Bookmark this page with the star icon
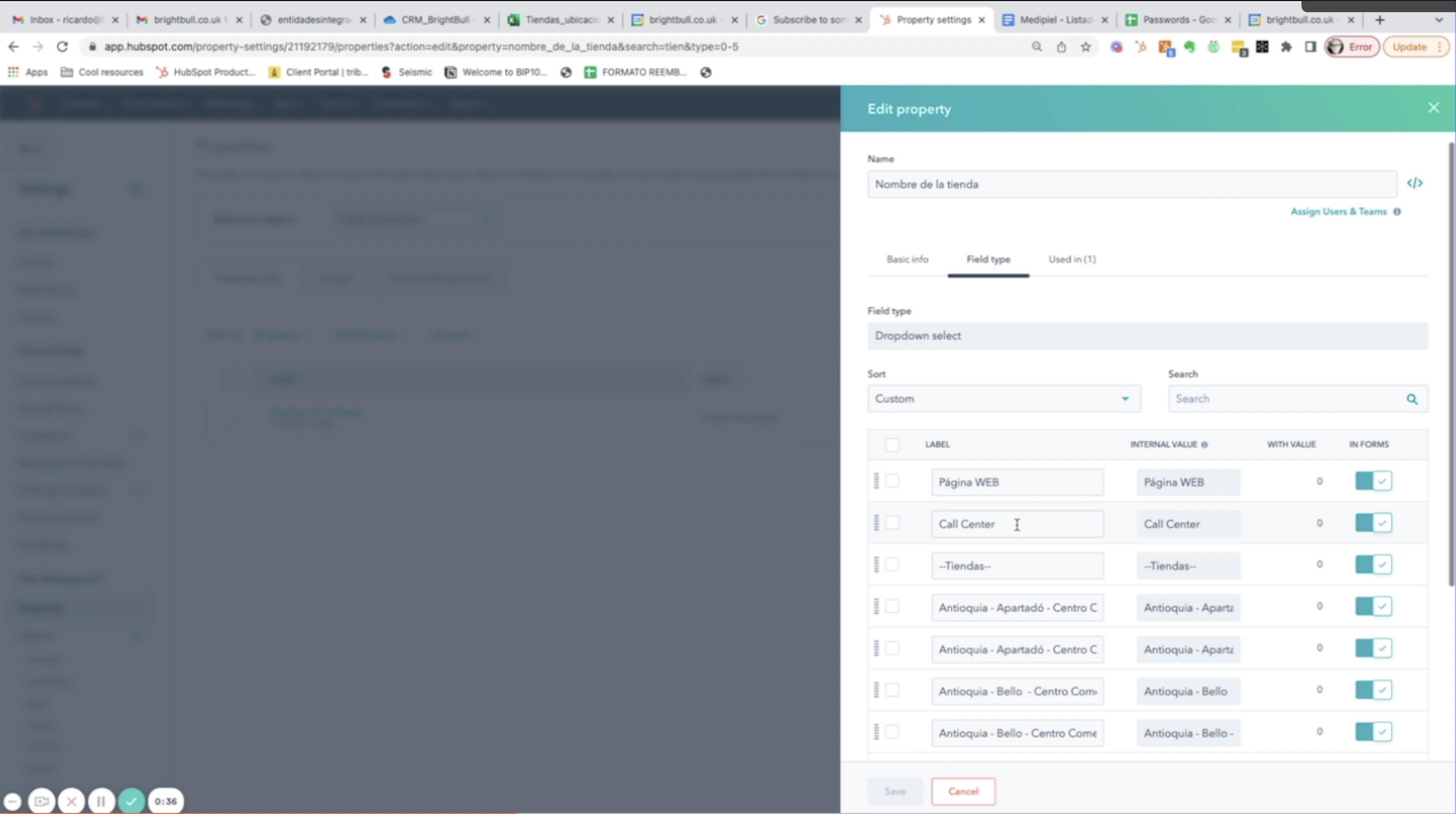 click(x=1085, y=47)
